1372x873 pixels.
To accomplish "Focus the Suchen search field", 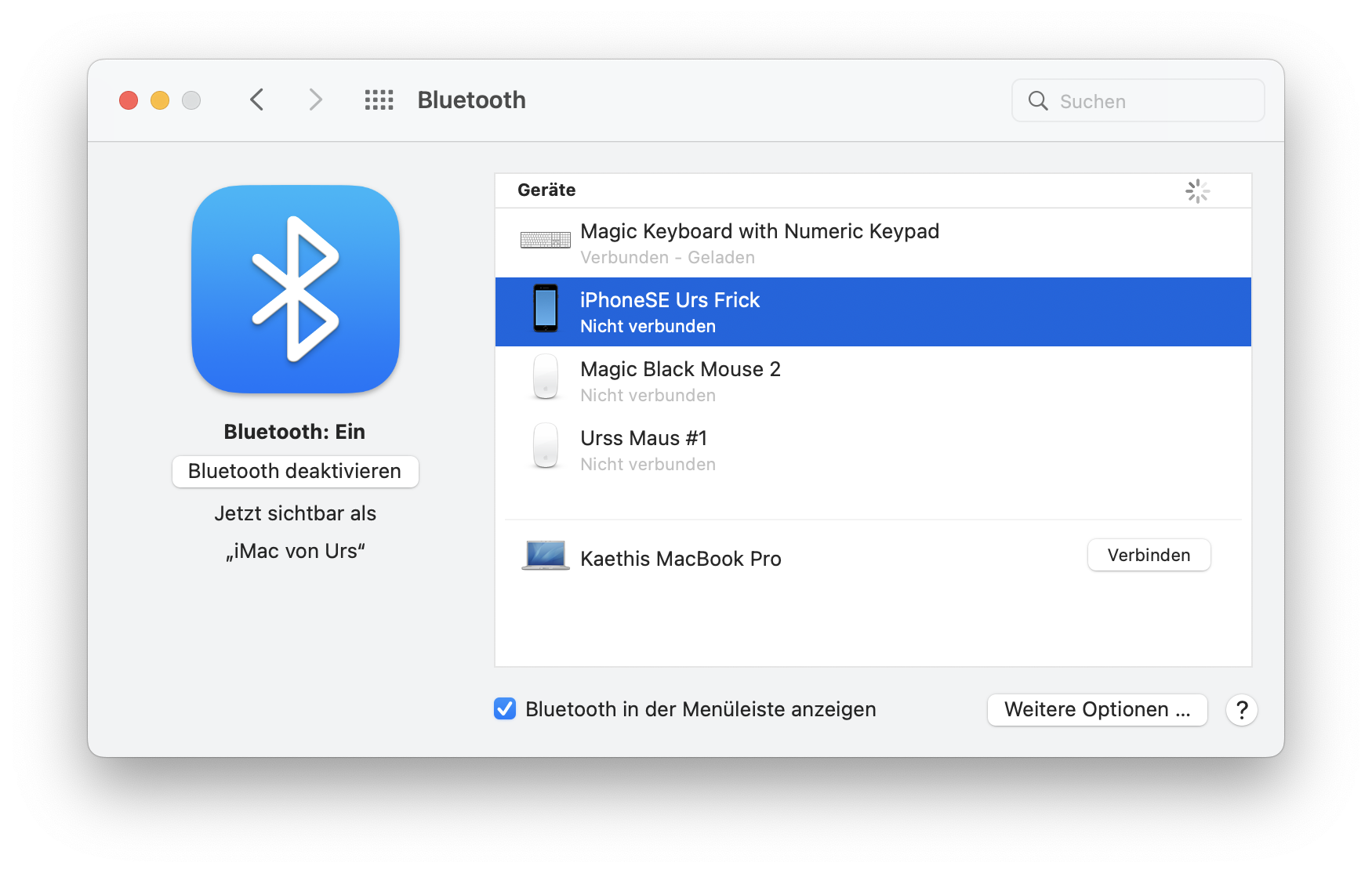I will pos(1138,100).
